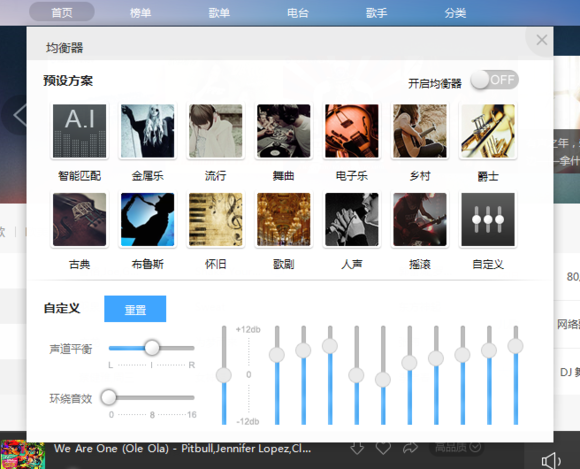Open the 电台 tab

[x=298, y=13]
